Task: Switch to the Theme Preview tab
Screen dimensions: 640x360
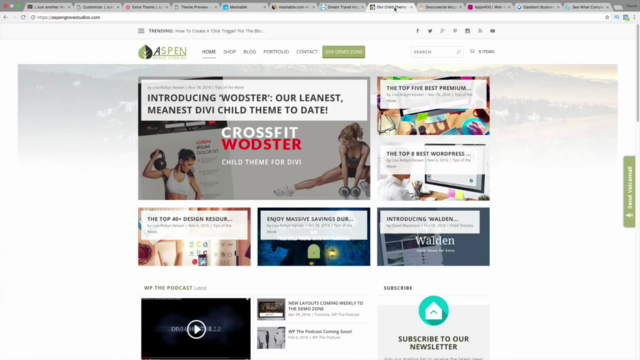Action: (x=195, y=7)
